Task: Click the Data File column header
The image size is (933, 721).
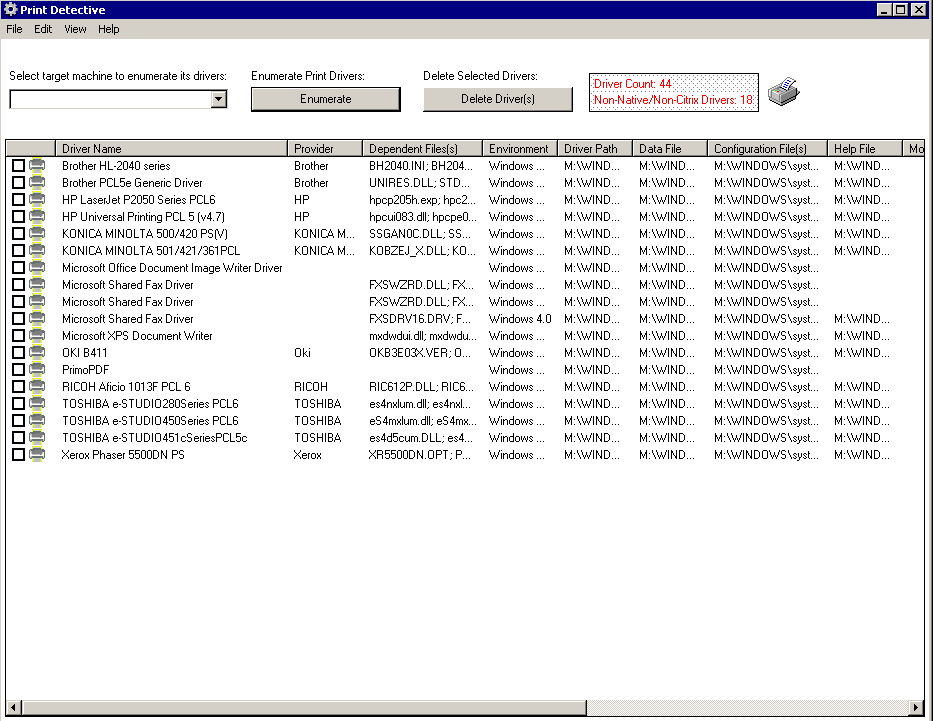Action: [669, 149]
